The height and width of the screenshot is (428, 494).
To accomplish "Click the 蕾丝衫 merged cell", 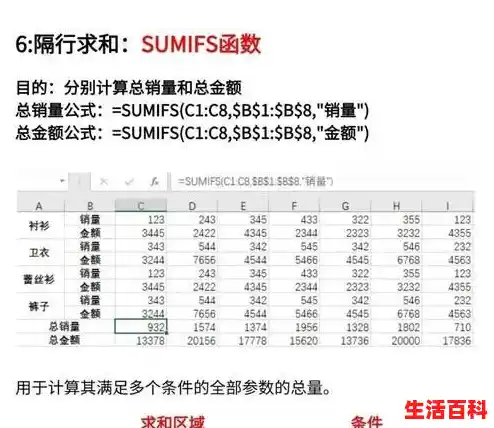I will (x=39, y=279).
